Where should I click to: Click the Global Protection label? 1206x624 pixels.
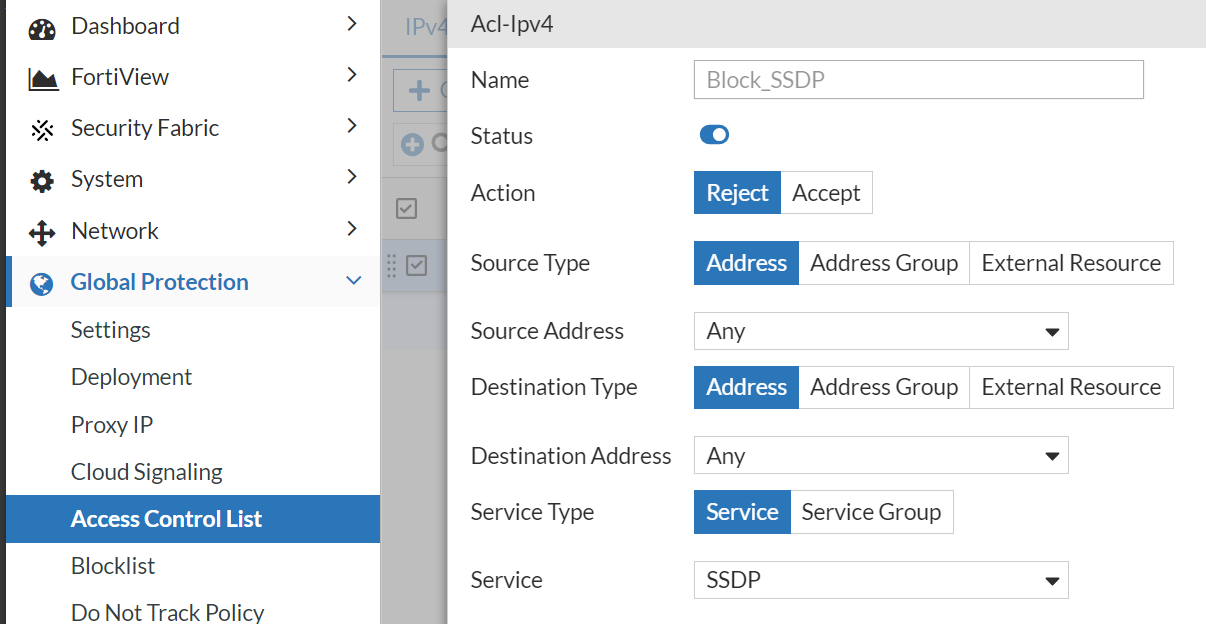[159, 282]
